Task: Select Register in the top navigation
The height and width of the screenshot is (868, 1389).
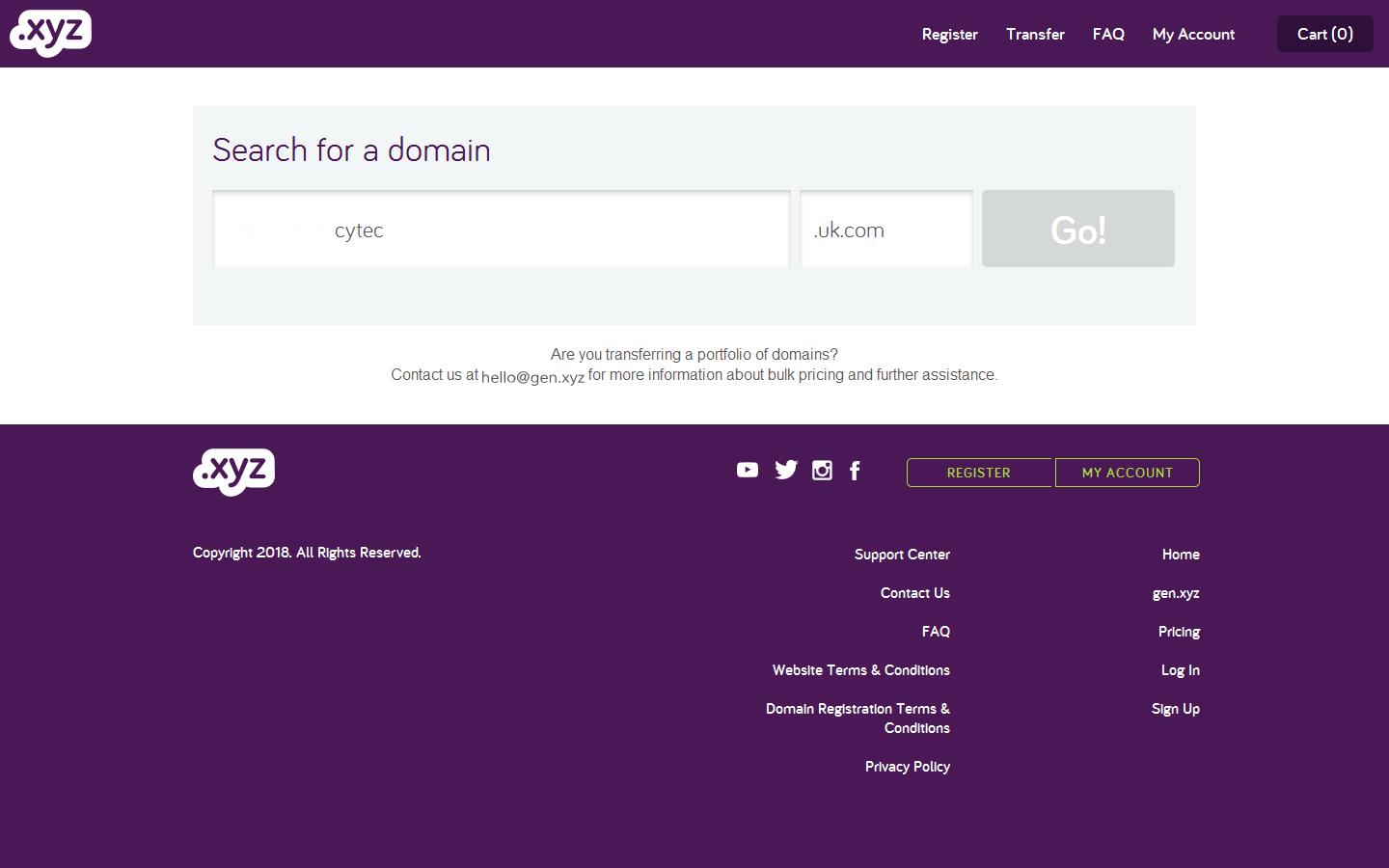Action: (949, 34)
